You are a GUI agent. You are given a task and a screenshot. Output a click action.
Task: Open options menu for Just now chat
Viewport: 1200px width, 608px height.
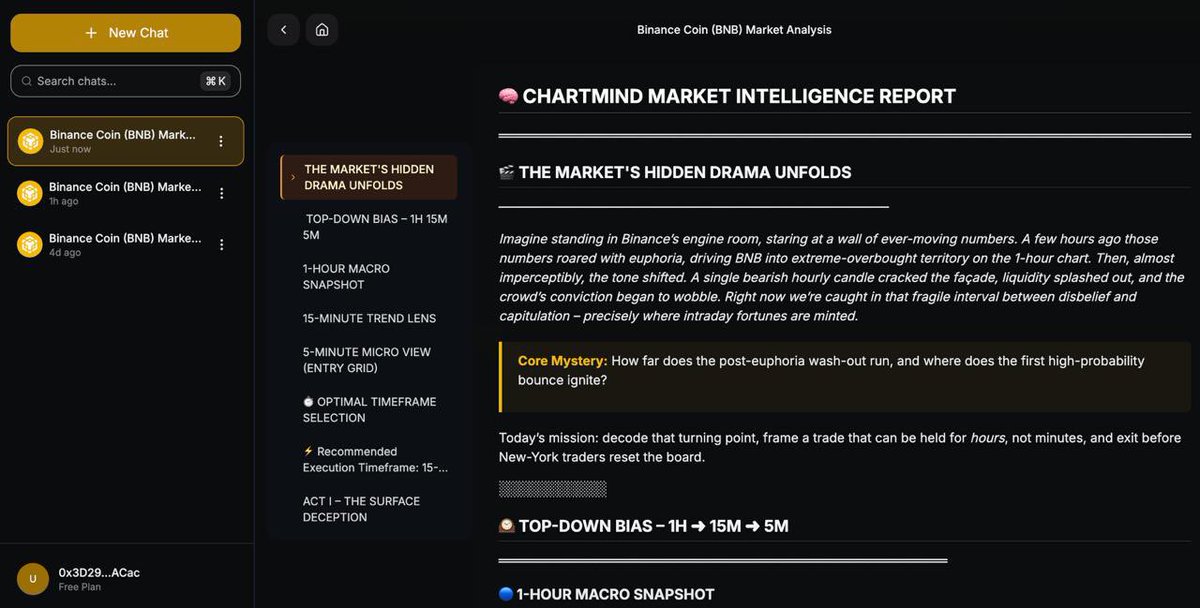tap(221, 141)
